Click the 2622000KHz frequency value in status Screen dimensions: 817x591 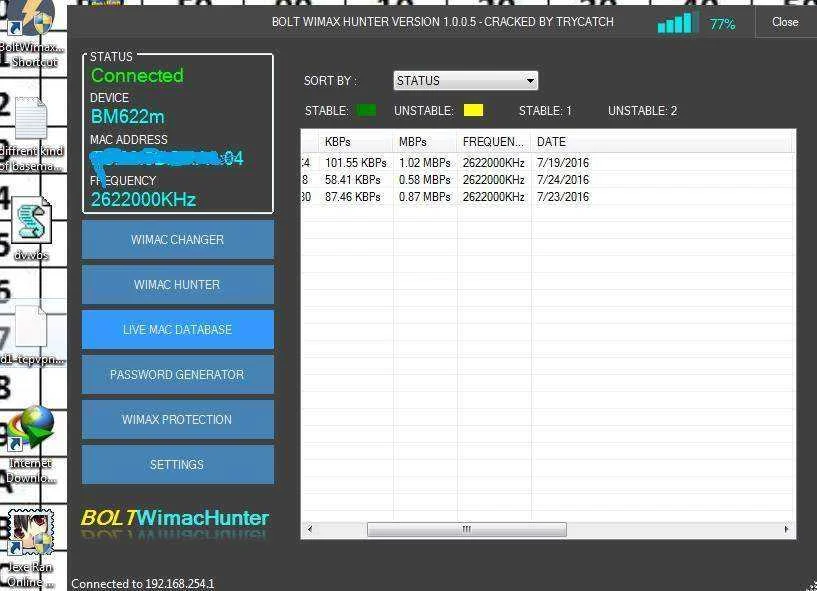click(143, 200)
